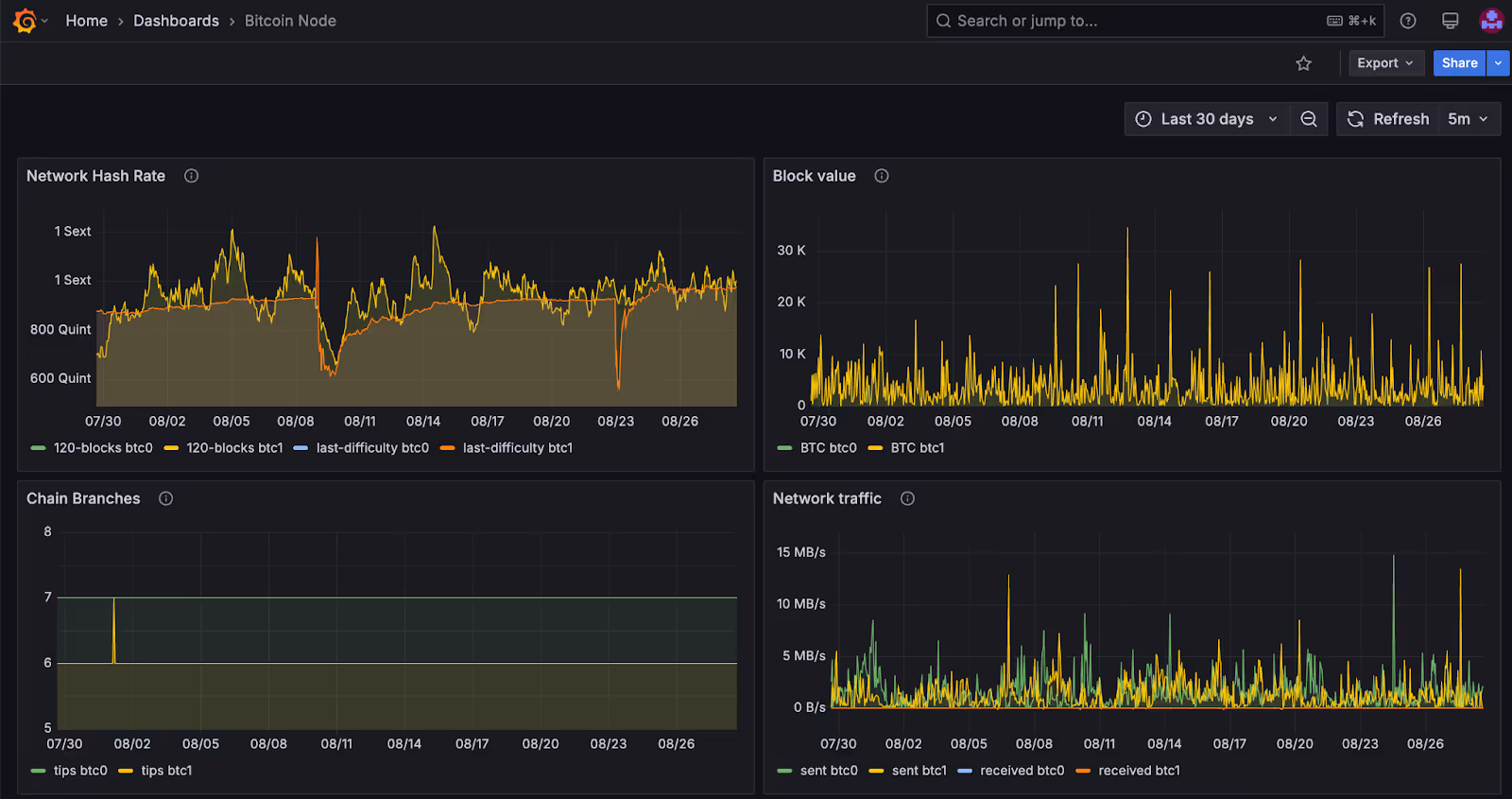Viewport: 1512px width, 799px height.
Task: Click the Block value panel title
Action: pos(814,176)
